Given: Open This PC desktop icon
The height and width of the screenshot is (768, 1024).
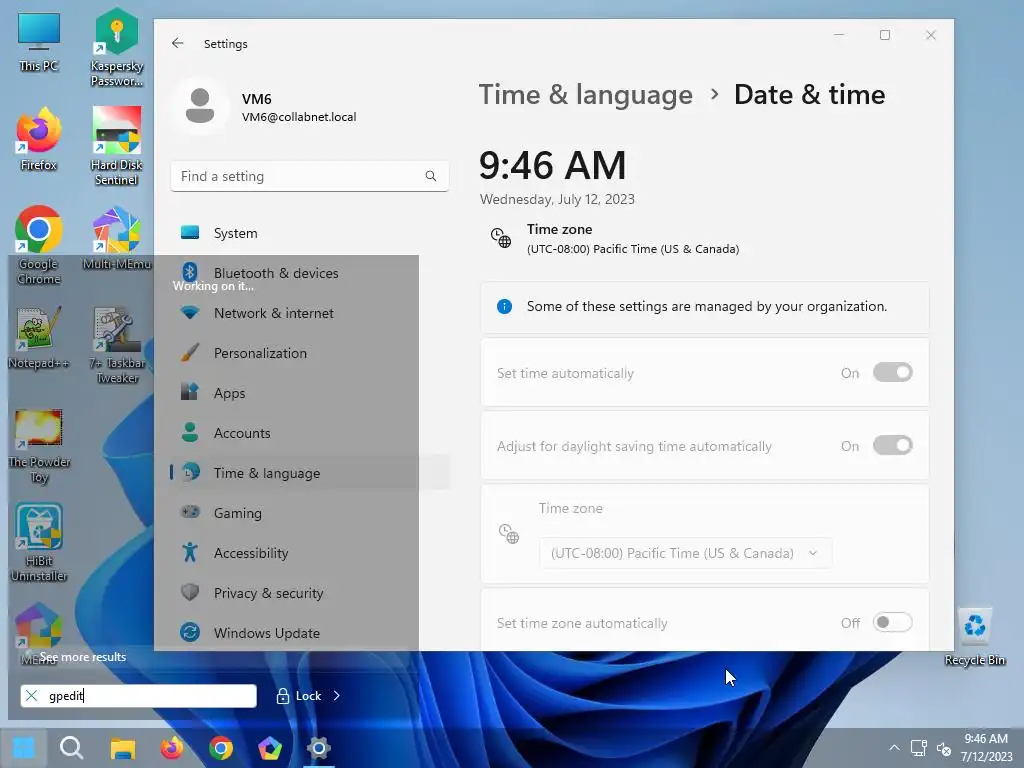Looking at the screenshot, I should (39, 42).
